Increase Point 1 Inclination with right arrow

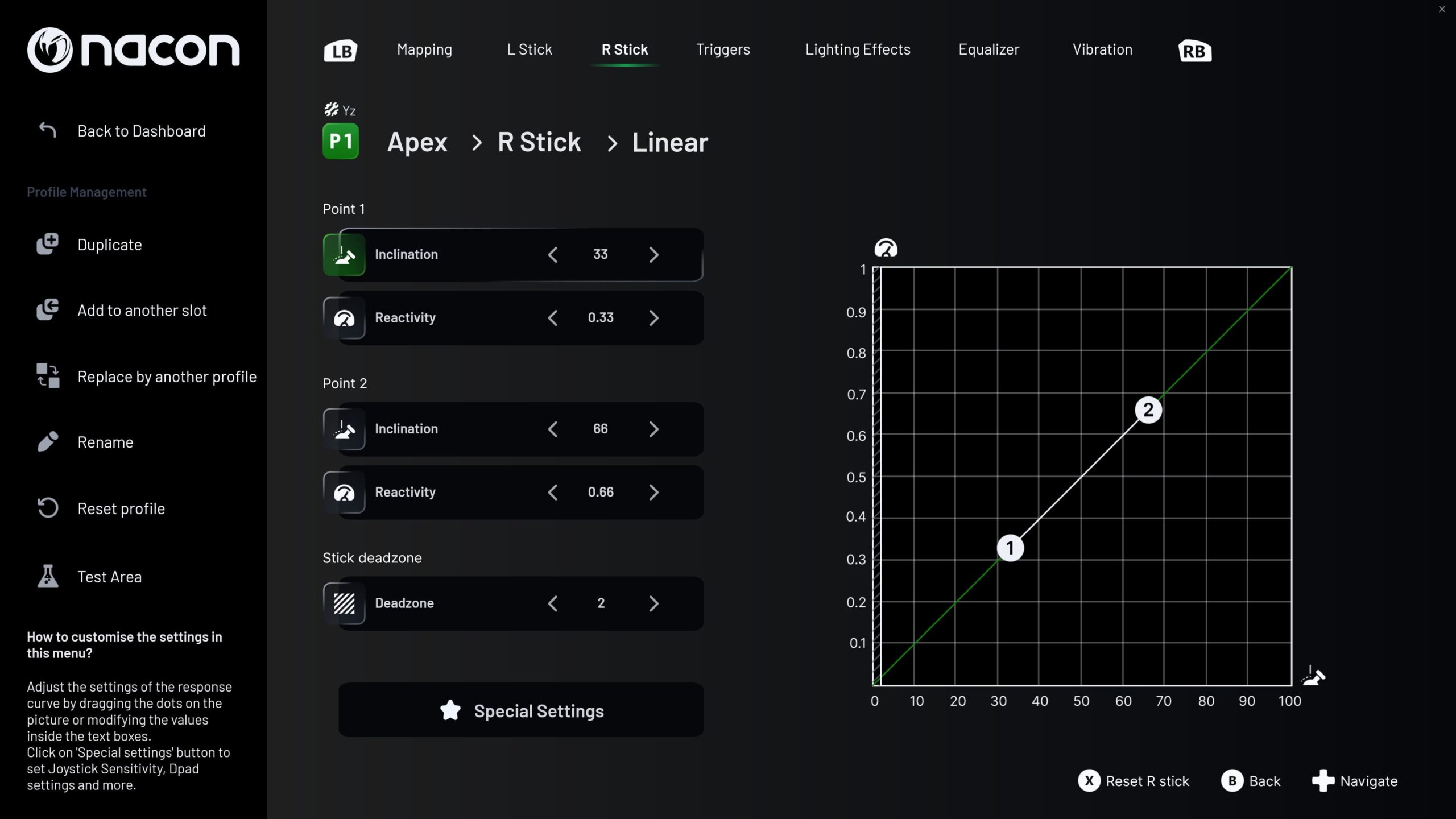tap(654, 254)
